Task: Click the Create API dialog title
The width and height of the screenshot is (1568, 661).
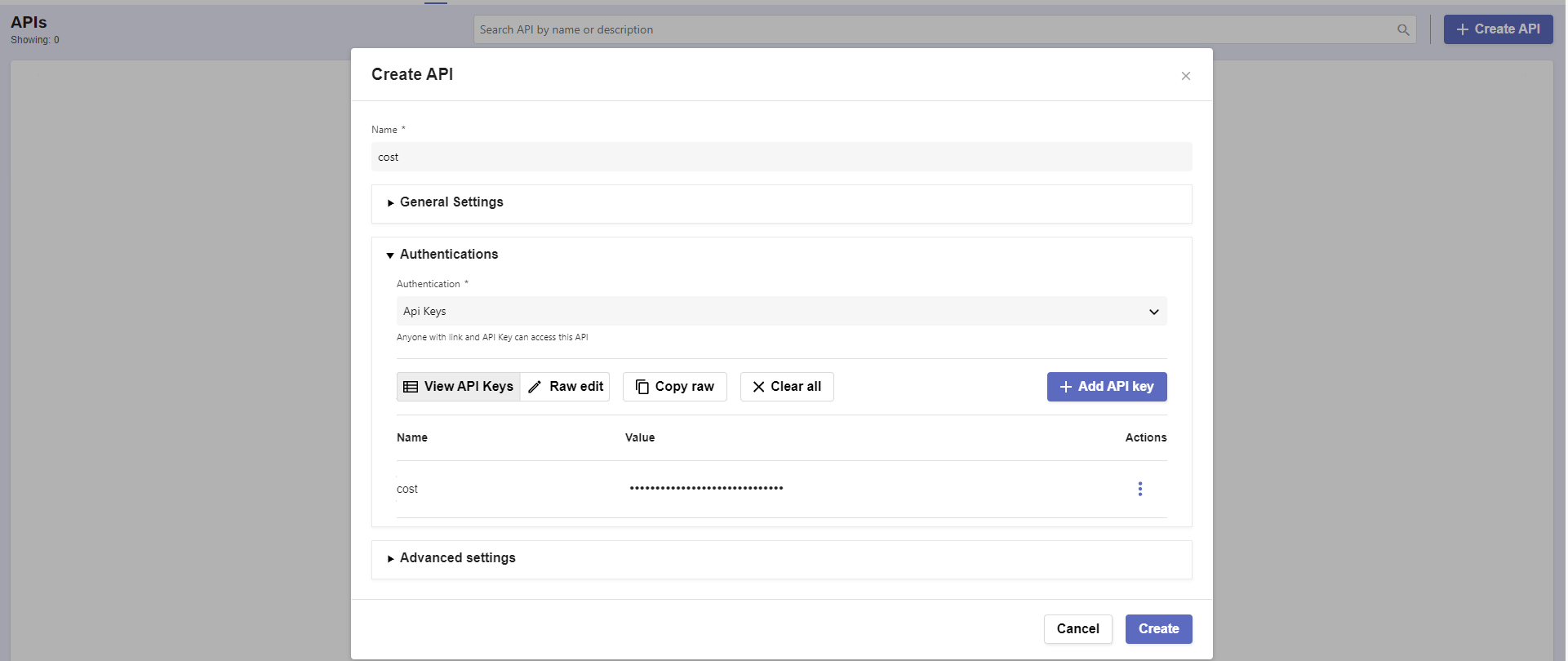Action: (x=412, y=74)
